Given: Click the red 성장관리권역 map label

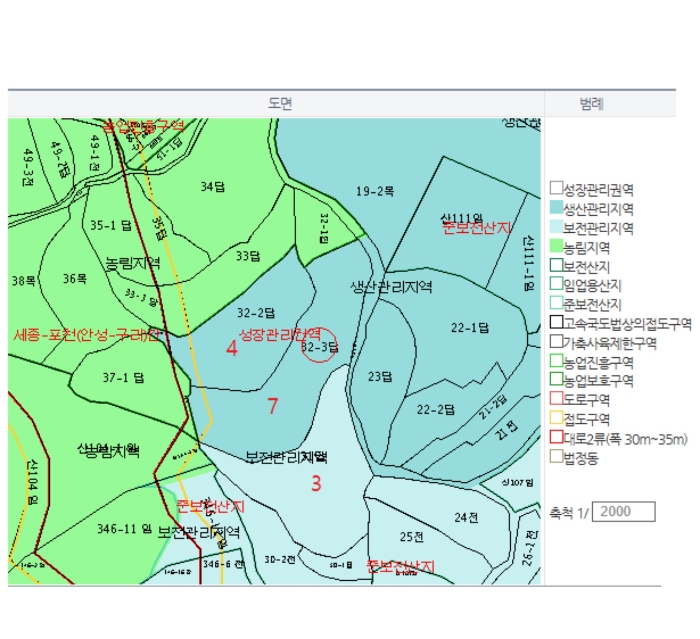Looking at the screenshot, I should pos(280,334).
